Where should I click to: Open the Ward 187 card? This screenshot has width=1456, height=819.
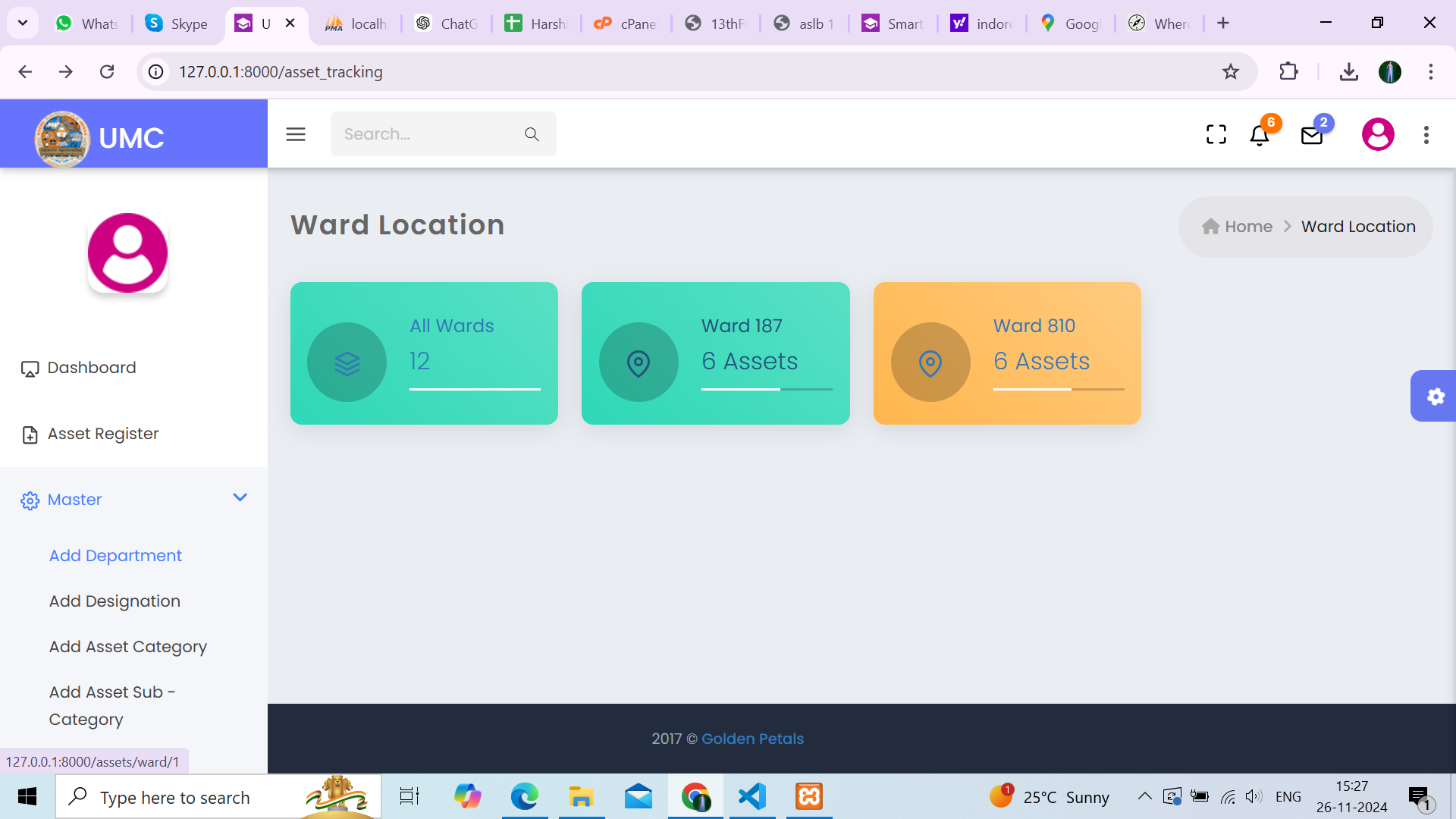715,353
